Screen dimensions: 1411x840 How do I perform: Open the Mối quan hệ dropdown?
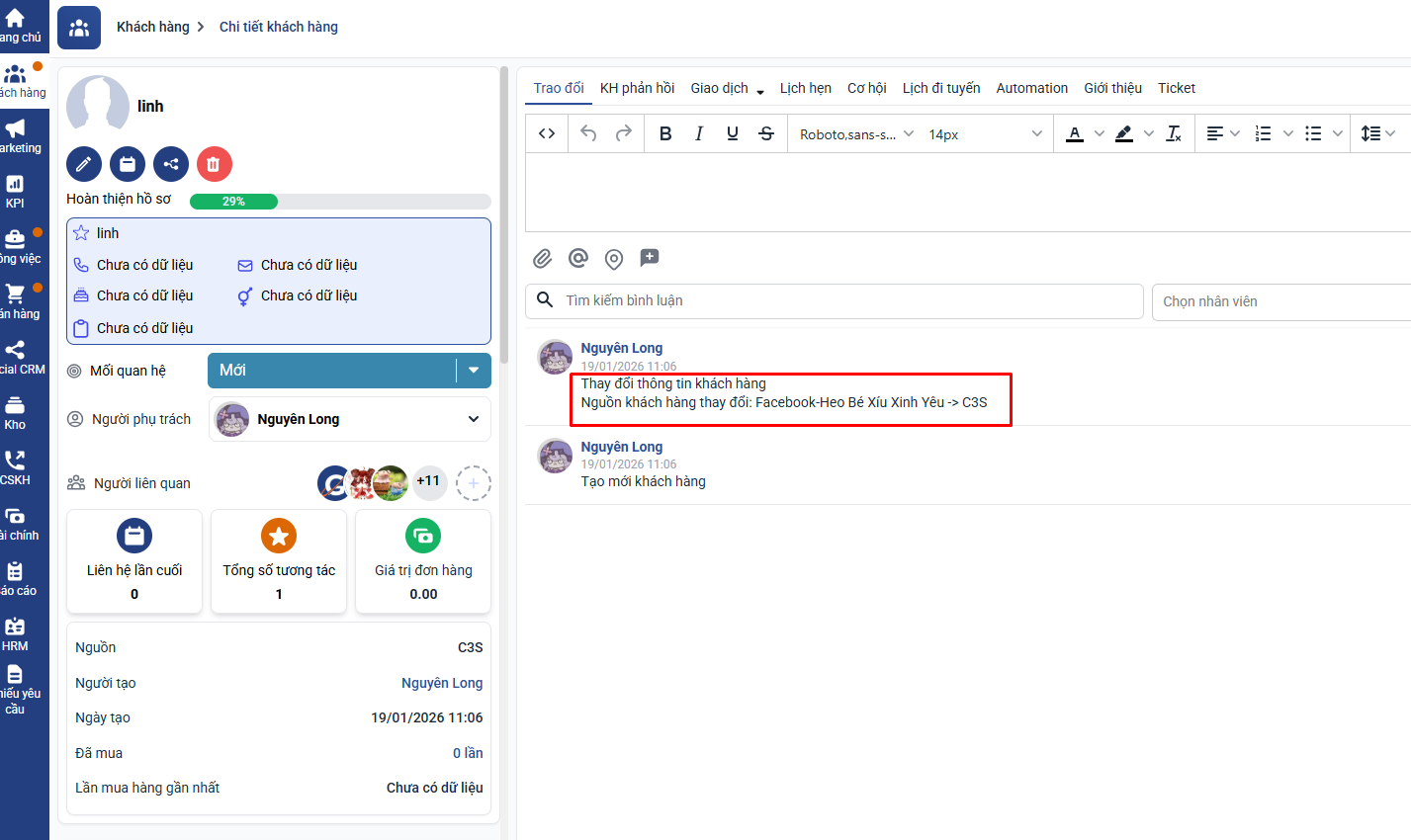tap(473, 371)
